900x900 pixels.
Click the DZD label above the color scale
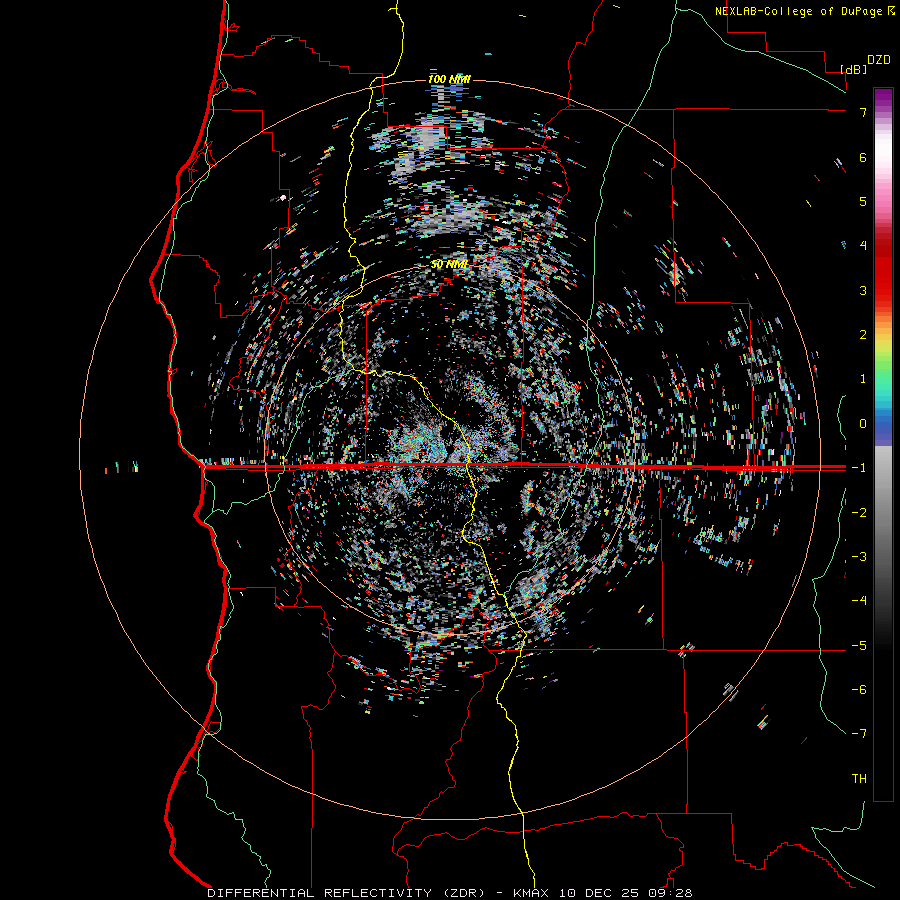[x=879, y=60]
